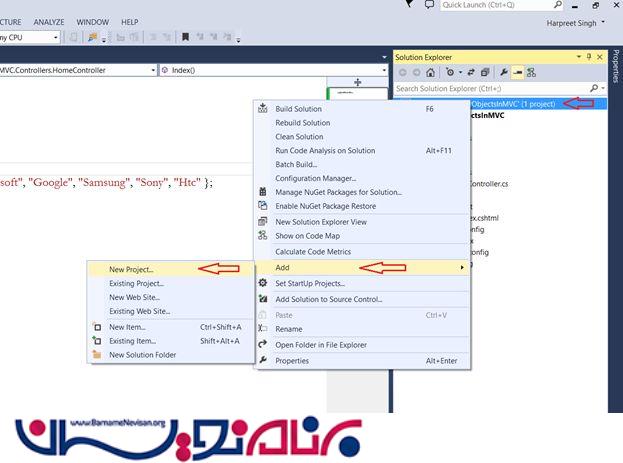Choose Rename in the context menu
The image size is (623, 463).
click(x=362, y=329)
